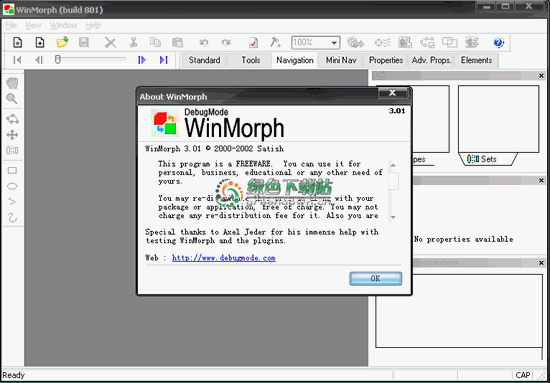Image resolution: width=550 pixels, height=383 pixels.
Task: Step forward one frame button
Action: point(142,60)
